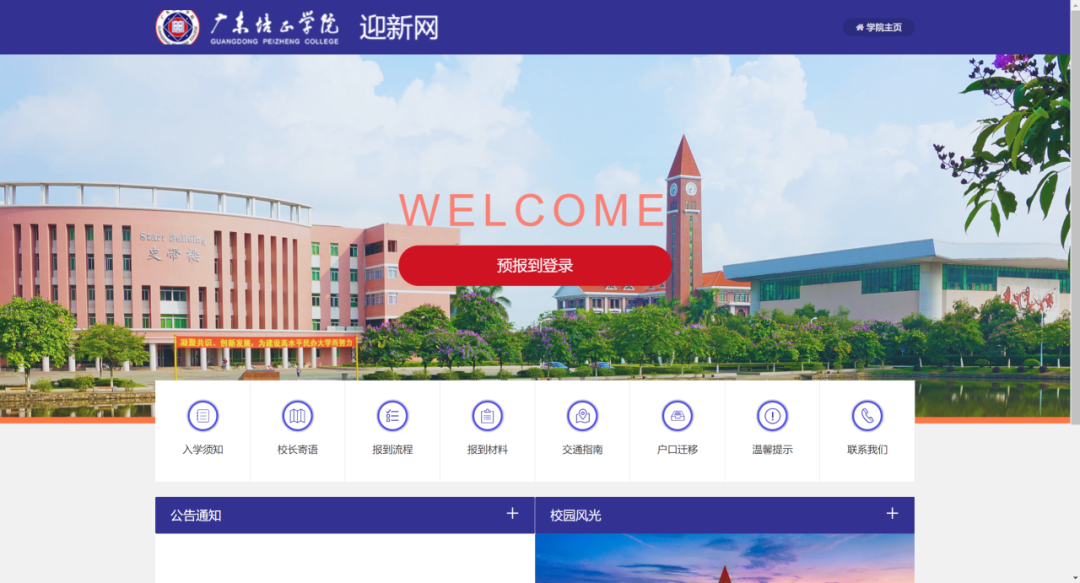Click the 校长寄语 book icon
The width and height of the screenshot is (1080, 583).
(x=297, y=417)
